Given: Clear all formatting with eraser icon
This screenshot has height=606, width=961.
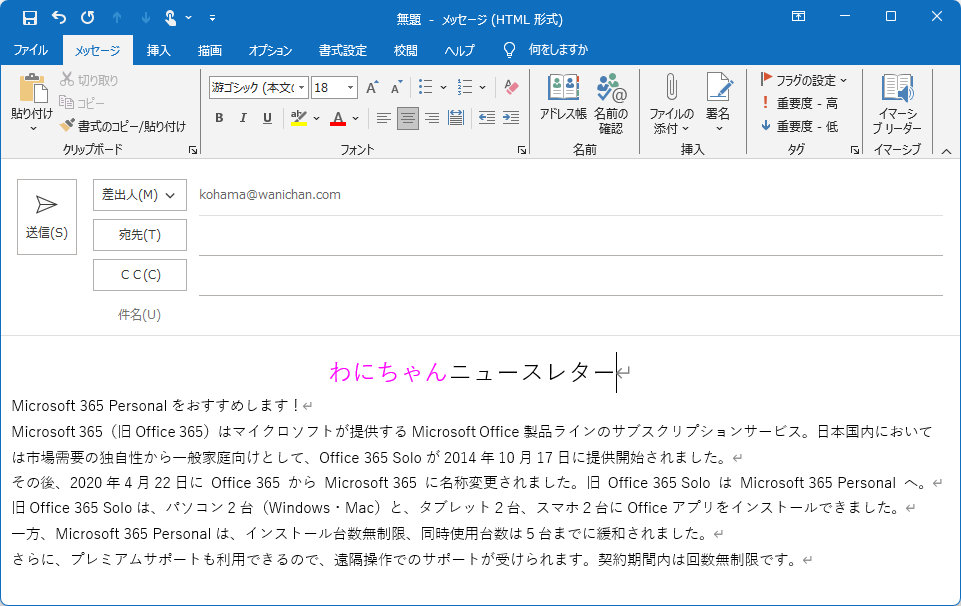Looking at the screenshot, I should point(511,87).
